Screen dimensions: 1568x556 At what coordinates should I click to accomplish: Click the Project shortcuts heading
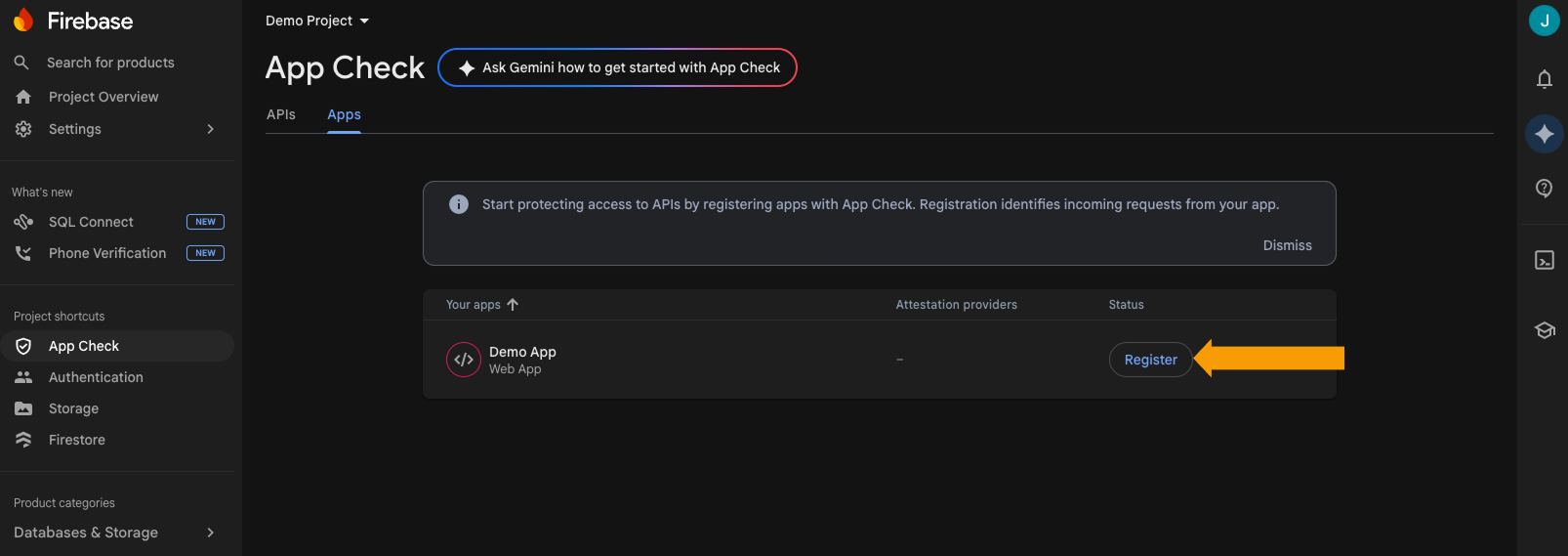pos(59,317)
